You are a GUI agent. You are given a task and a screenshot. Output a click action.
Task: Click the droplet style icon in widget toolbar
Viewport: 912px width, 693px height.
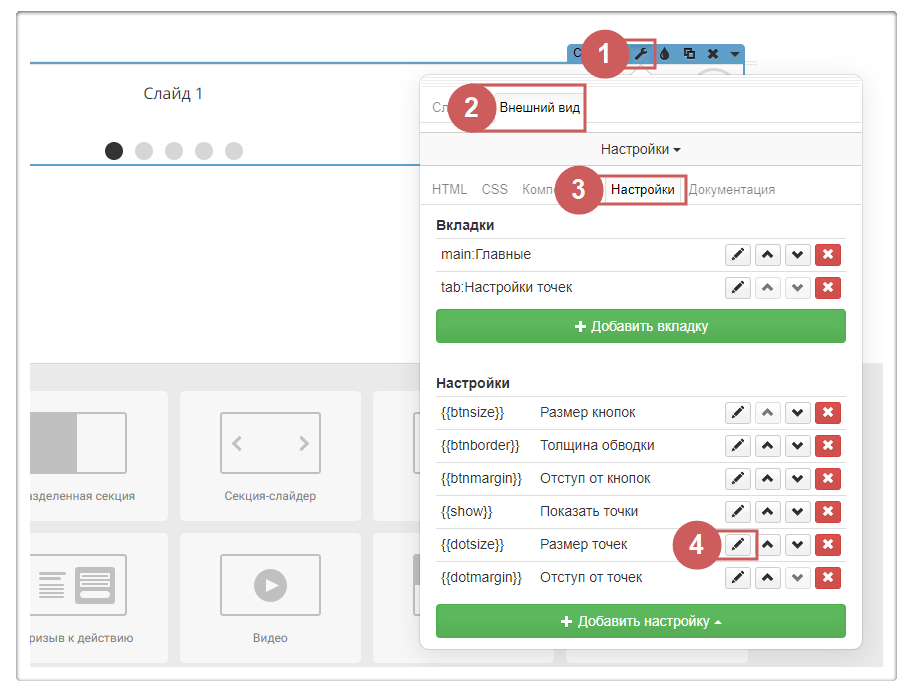tap(665, 54)
